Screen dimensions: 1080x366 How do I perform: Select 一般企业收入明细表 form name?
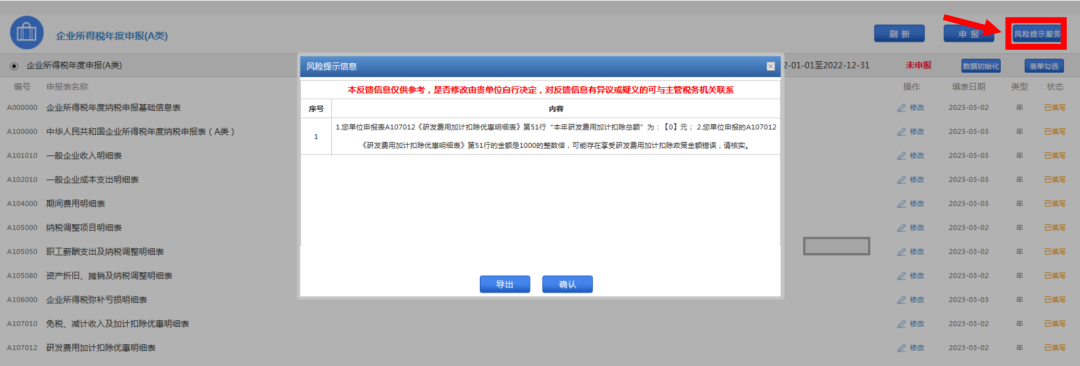coord(84,156)
